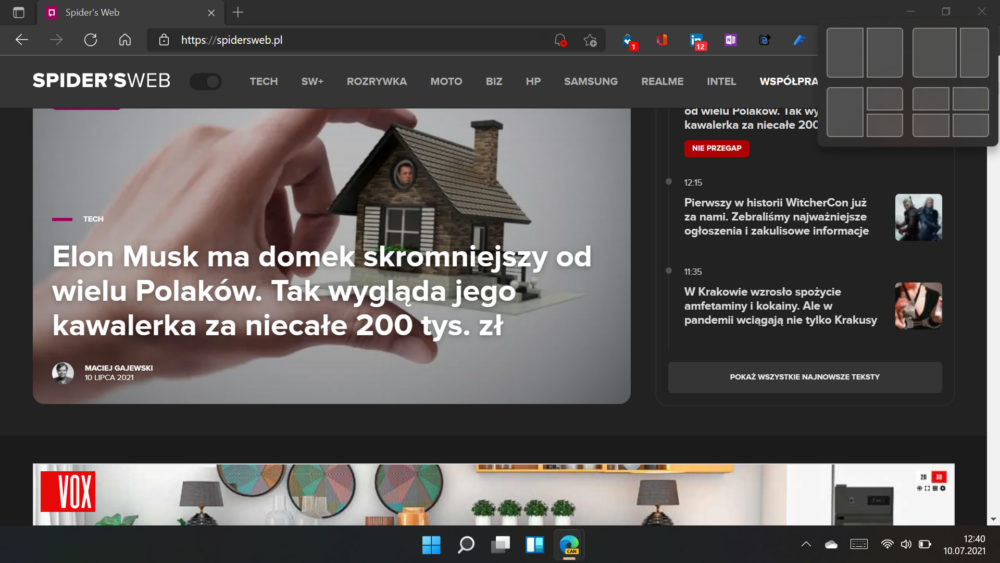This screenshot has width=1000, height=563.
Task: Click the partially visible article text above NIE PRZEGAP
Action: click(751, 118)
